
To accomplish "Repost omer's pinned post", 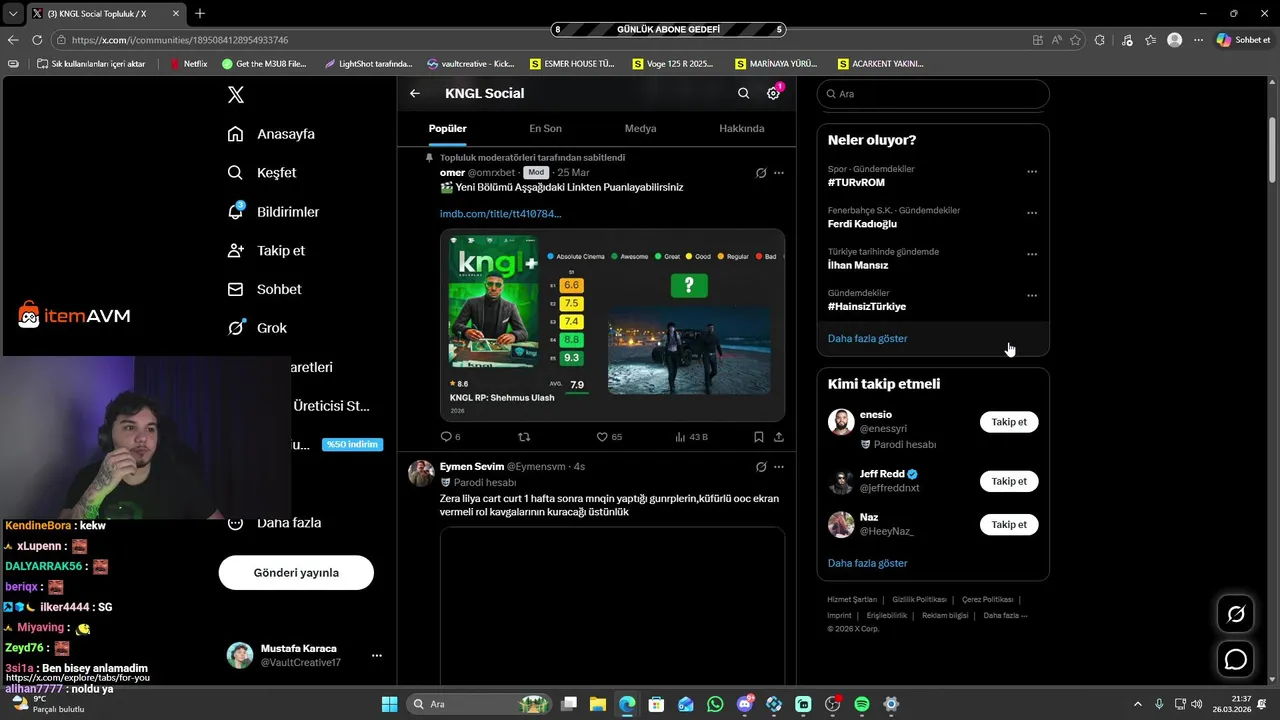I will pyautogui.click(x=524, y=437).
